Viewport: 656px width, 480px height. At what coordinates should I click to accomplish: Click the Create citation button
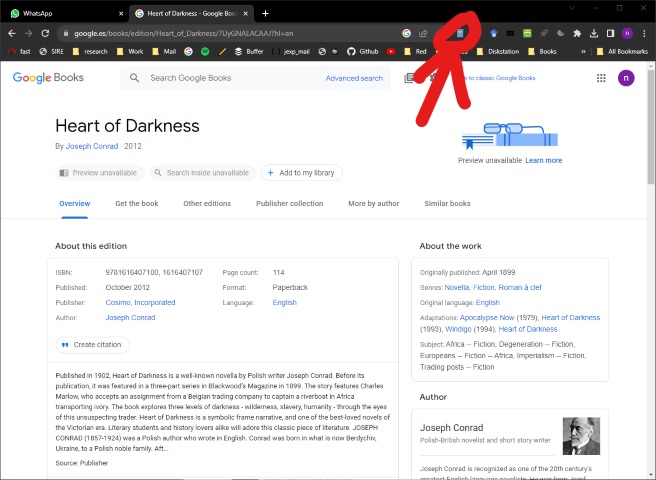(x=93, y=345)
